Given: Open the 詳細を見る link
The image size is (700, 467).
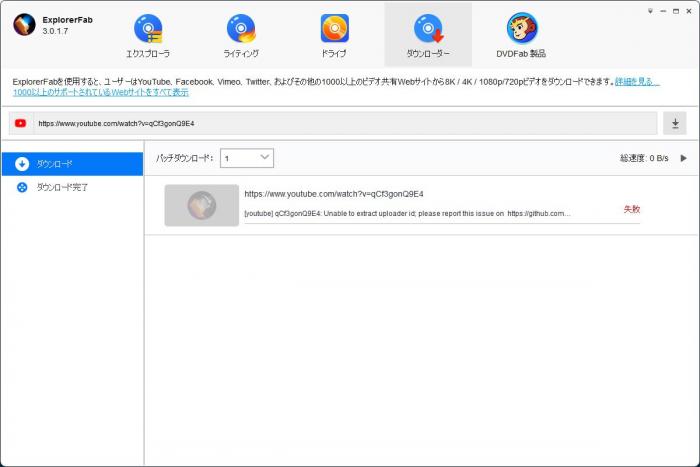Looking at the screenshot, I should coord(637,82).
